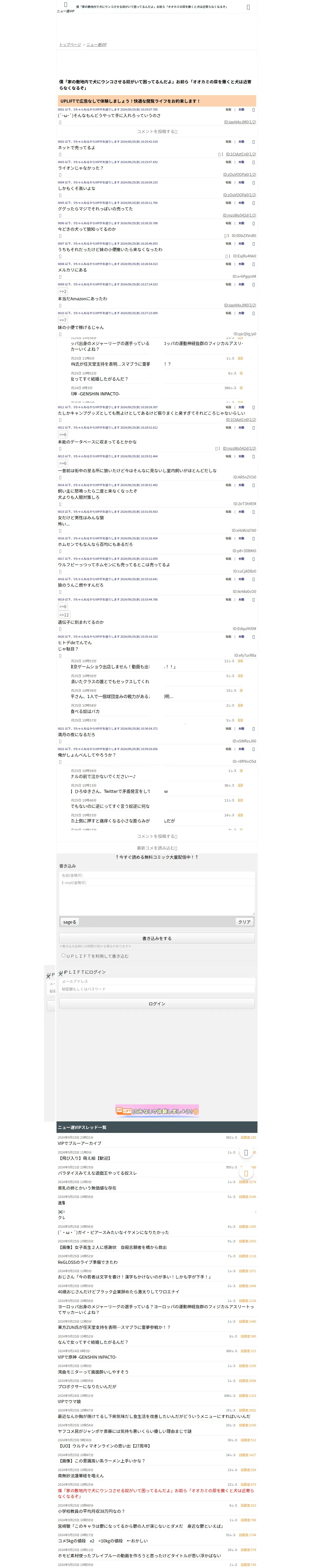Click the X icon in the thread list
This screenshot has height=1568, width=314.
[60, 1212]
